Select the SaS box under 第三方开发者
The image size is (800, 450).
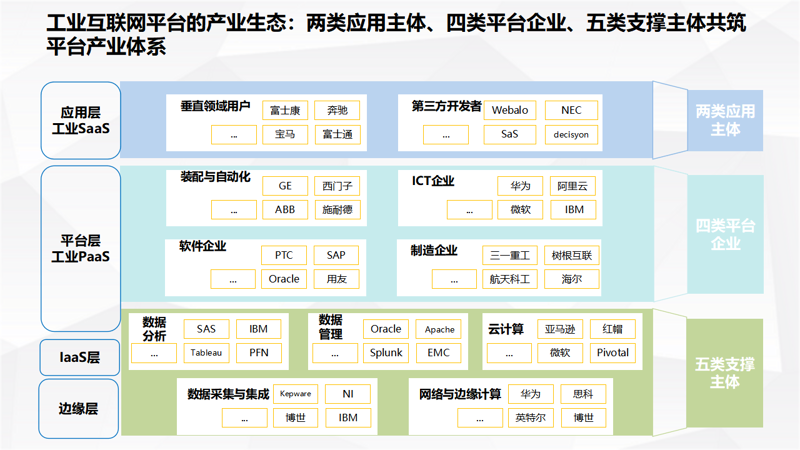[x=510, y=134]
